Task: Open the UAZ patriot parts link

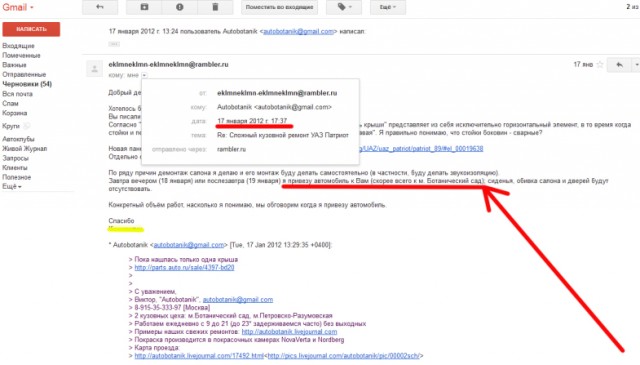Action: [x=421, y=149]
